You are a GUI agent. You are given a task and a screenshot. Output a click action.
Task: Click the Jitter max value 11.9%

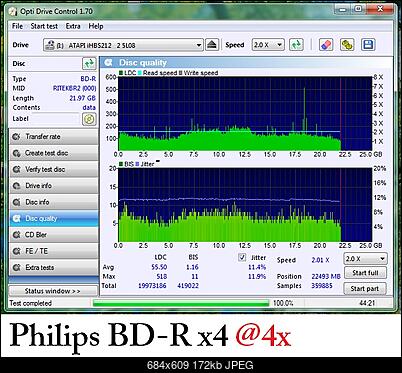pyautogui.click(x=257, y=276)
